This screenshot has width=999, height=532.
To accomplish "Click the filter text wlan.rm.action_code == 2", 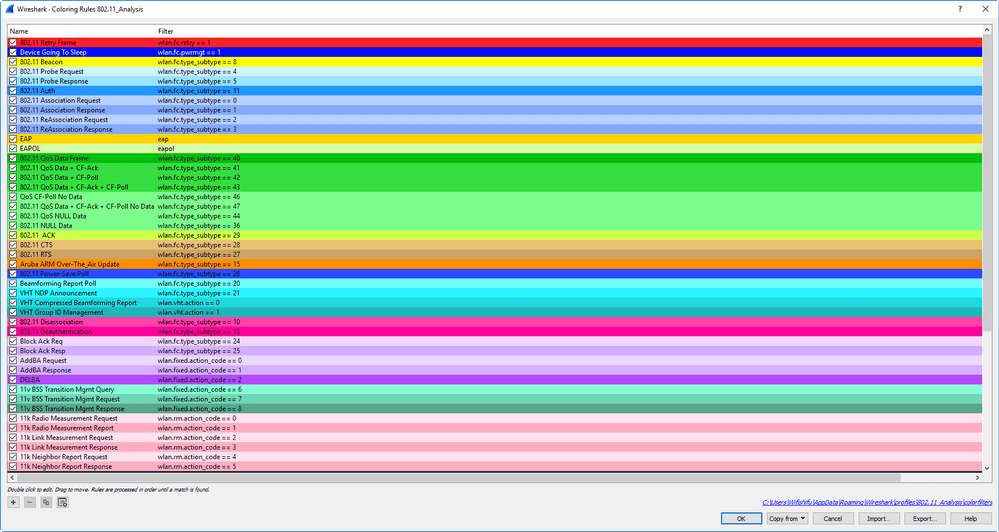I will tap(197, 438).
